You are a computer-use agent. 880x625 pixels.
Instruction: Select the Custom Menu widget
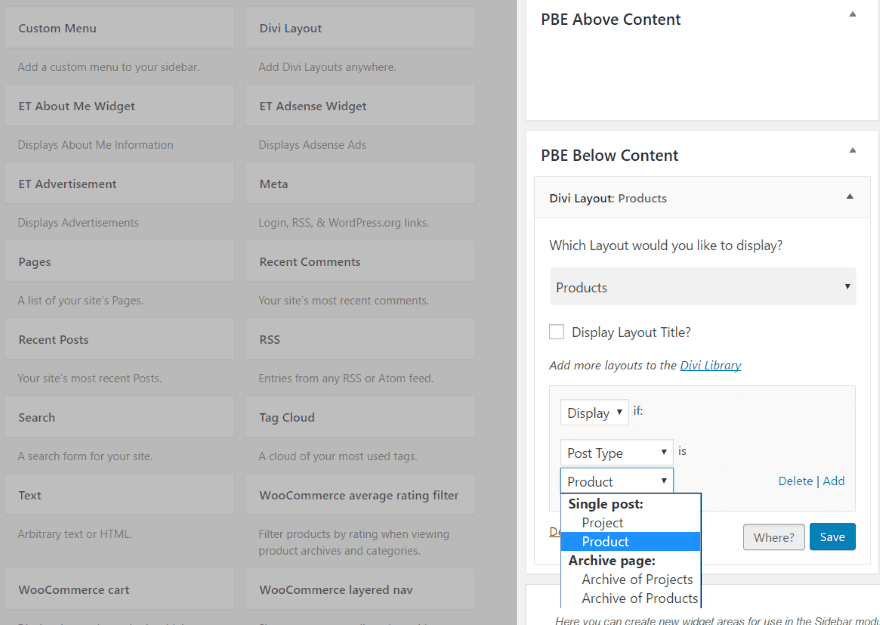[119, 28]
